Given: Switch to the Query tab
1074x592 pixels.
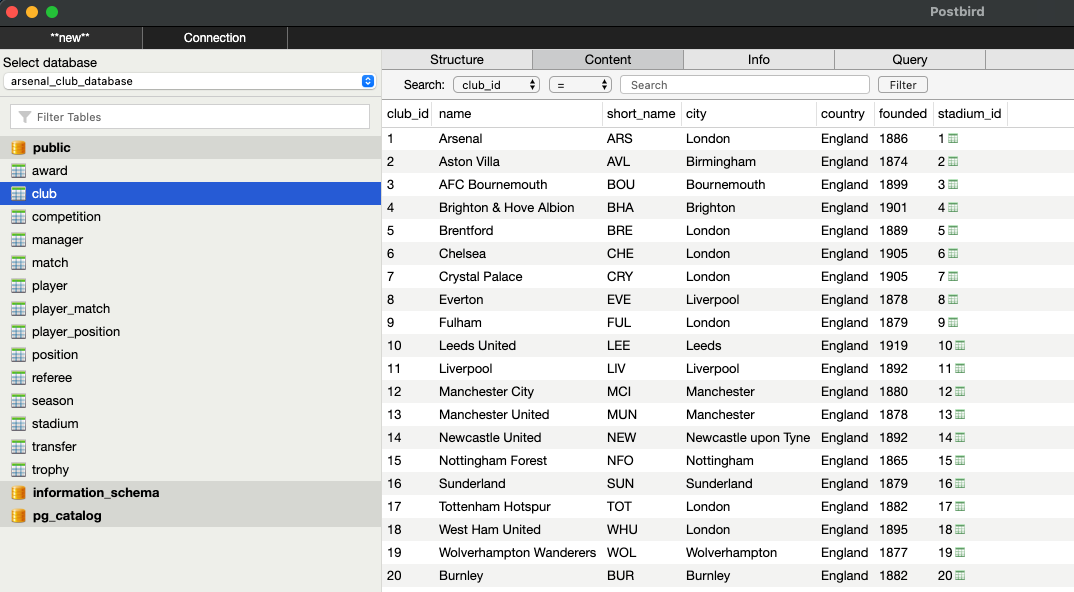Looking at the screenshot, I should pos(910,60).
